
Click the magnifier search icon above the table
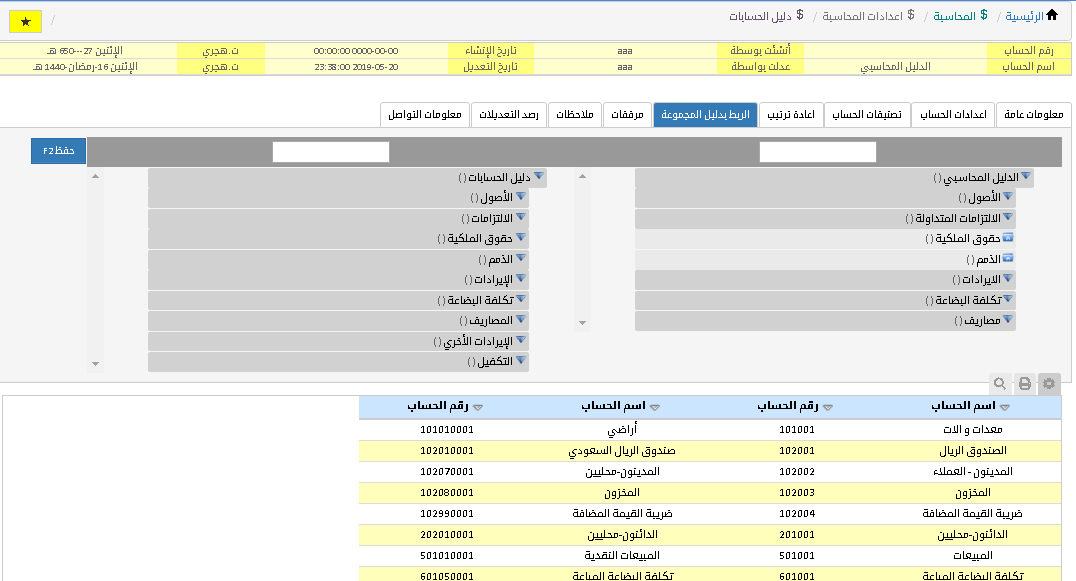click(x=999, y=383)
